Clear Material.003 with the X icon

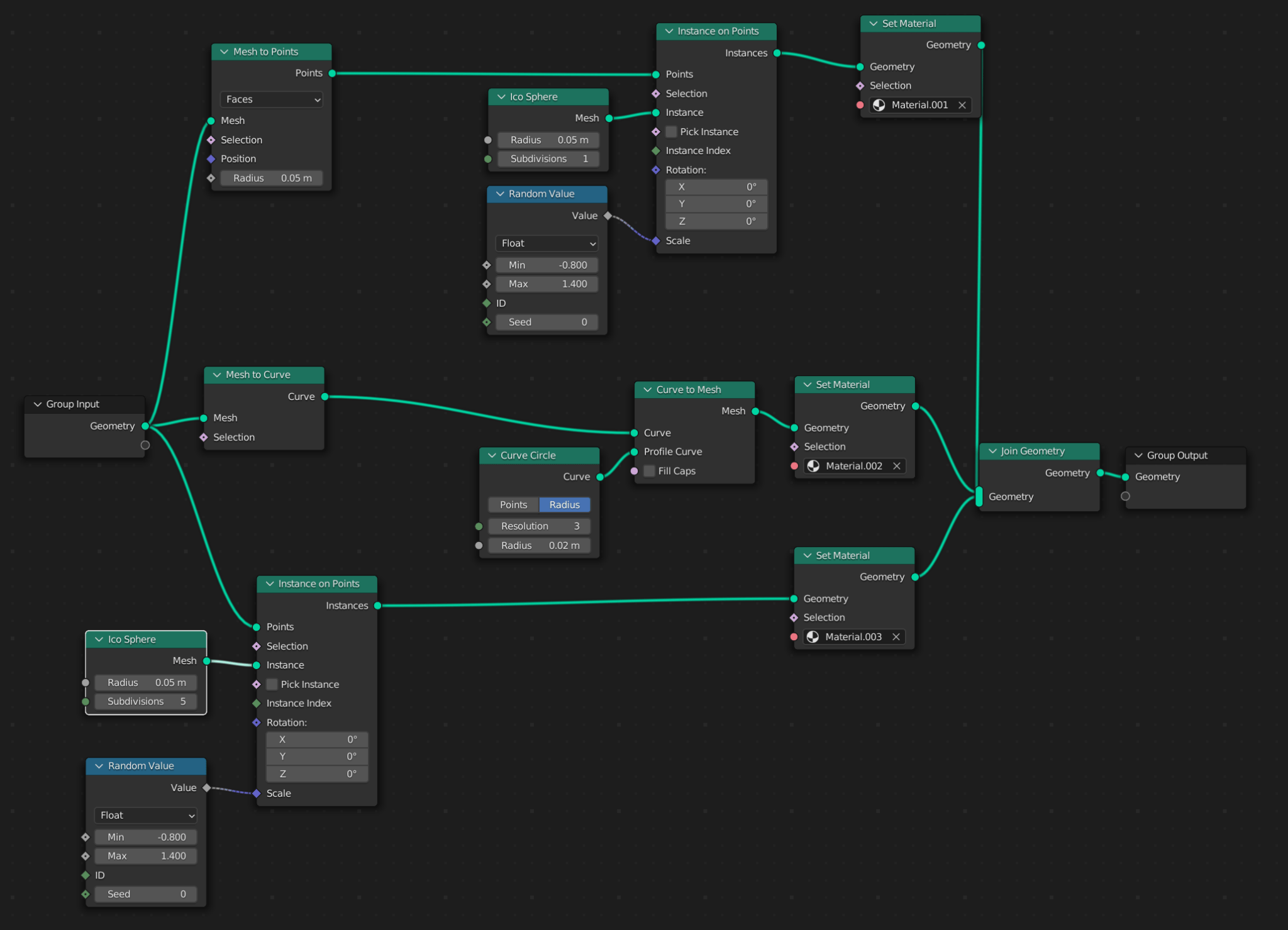(896, 637)
